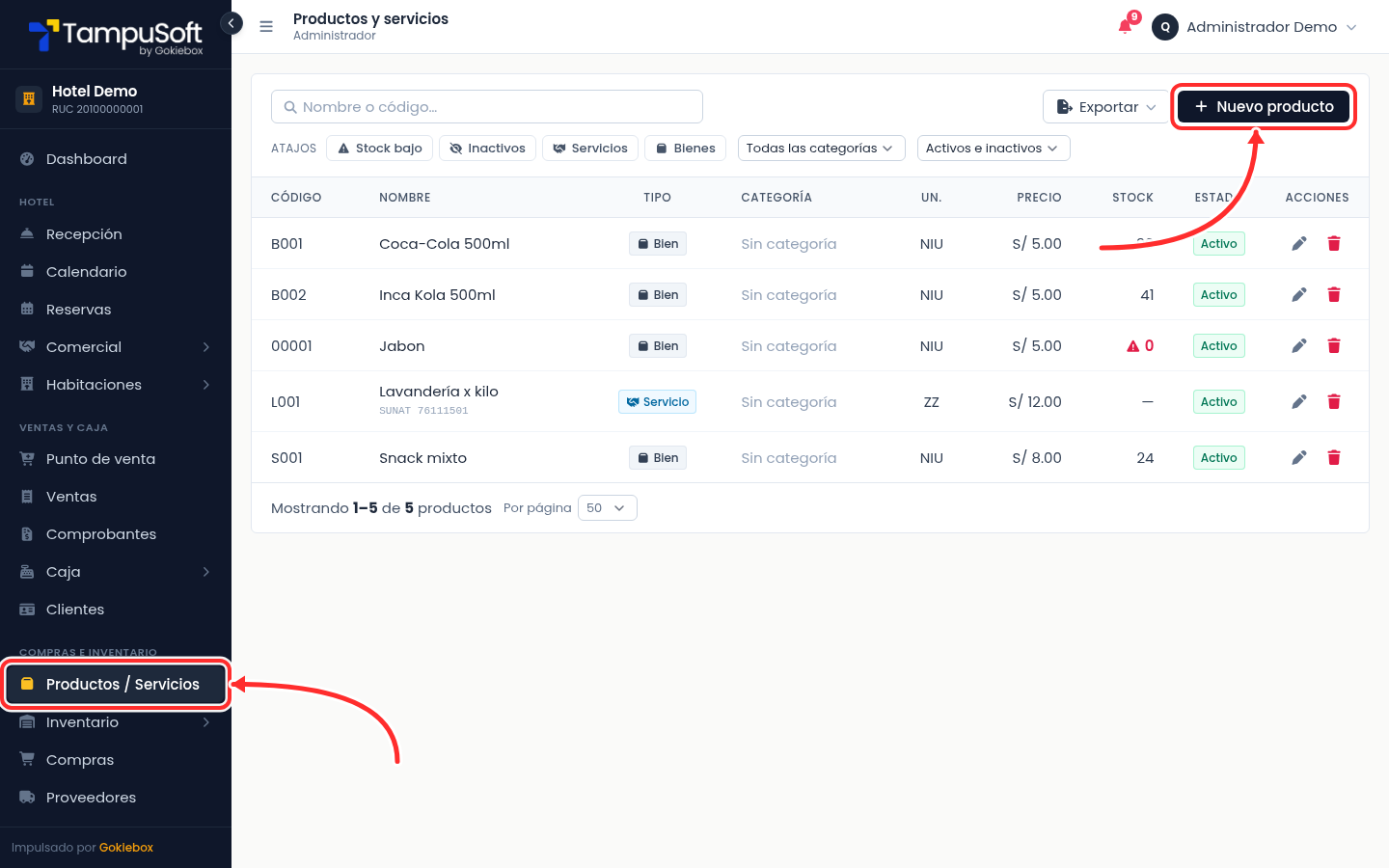Viewport: 1389px width, 868px height.
Task: Expand the Inventario submenu
Action: 116,722
